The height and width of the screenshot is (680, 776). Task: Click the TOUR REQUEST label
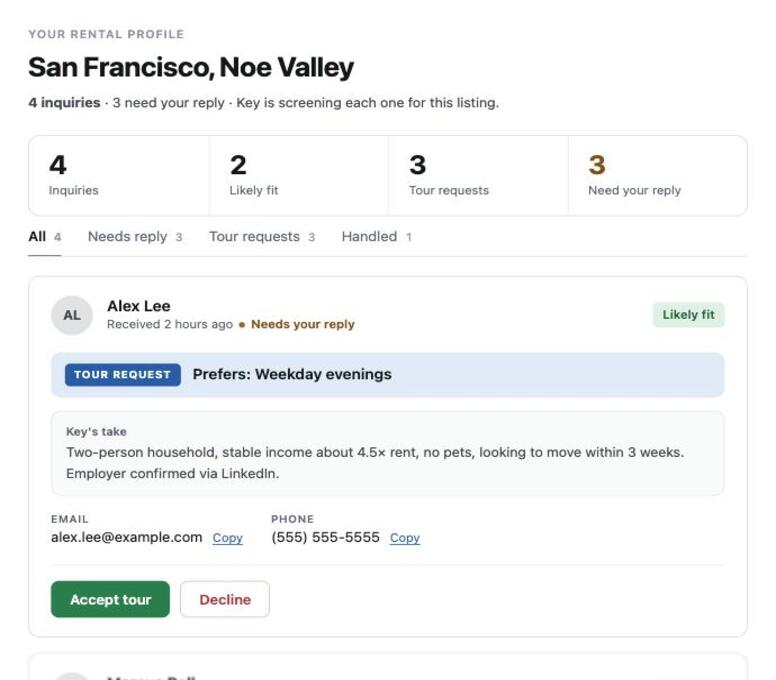coord(122,375)
